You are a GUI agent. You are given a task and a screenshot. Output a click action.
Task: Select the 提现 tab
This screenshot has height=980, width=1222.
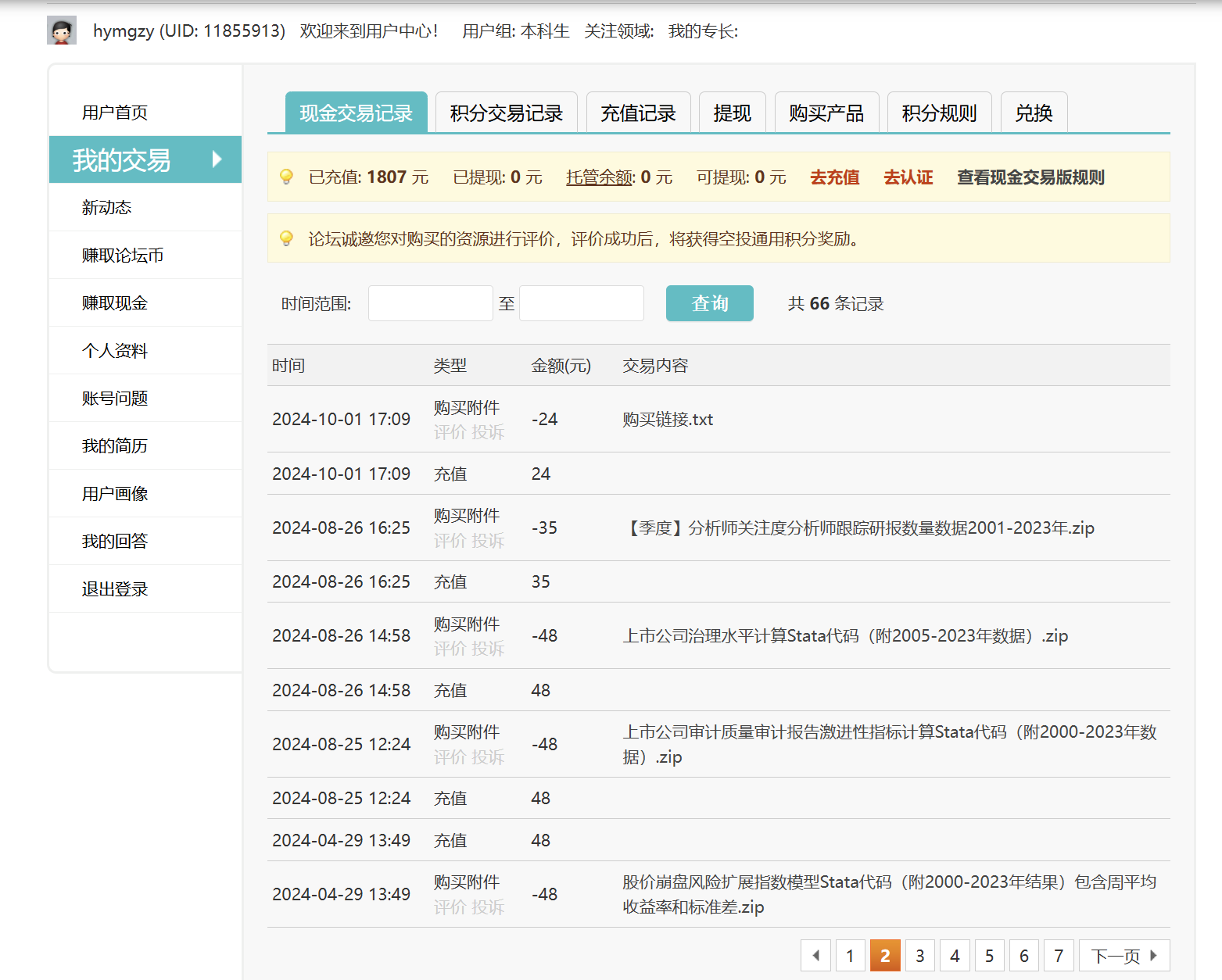(x=732, y=113)
